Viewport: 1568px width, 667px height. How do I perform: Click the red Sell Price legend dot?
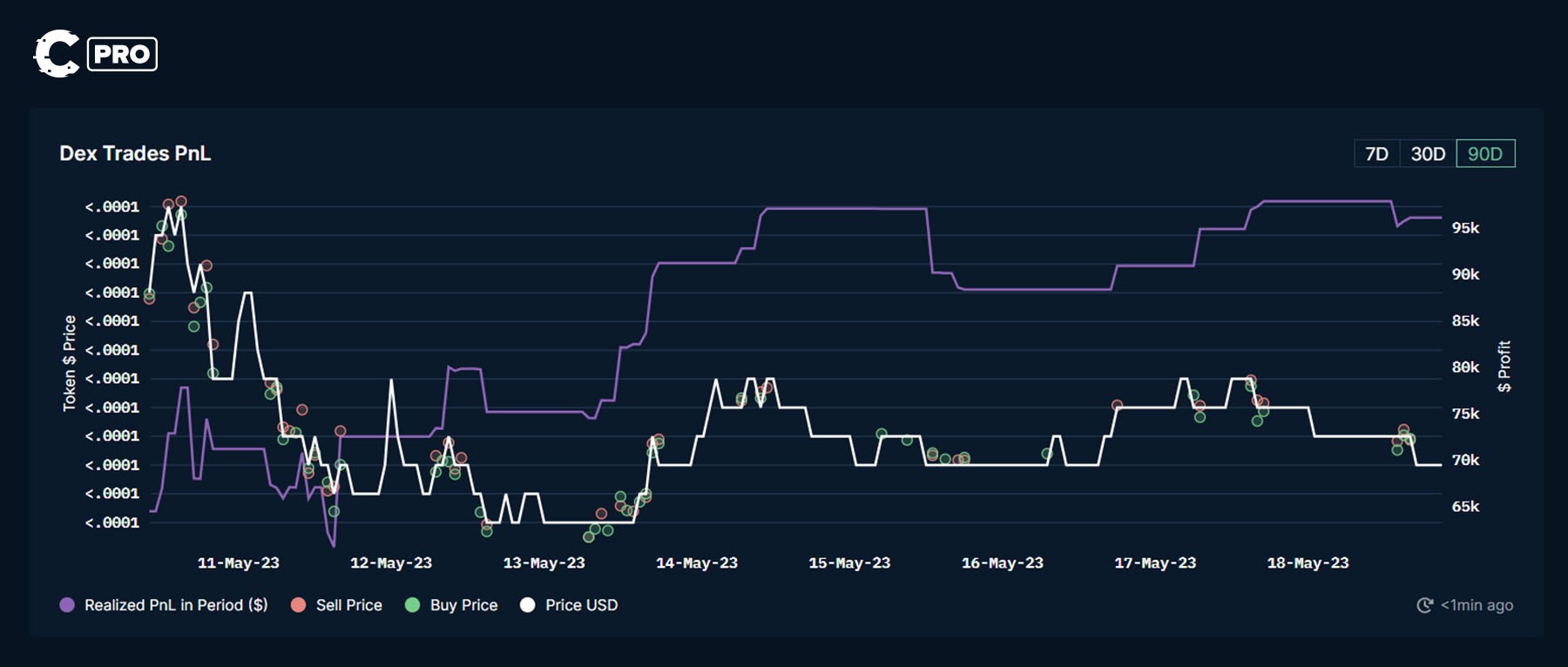point(298,605)
